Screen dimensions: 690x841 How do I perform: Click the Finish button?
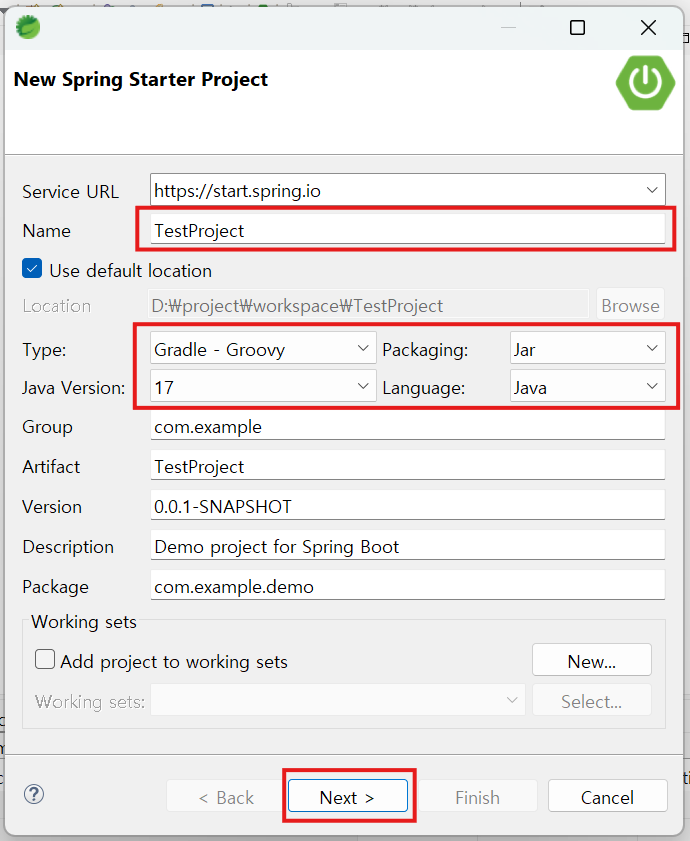tap(478, 796)
